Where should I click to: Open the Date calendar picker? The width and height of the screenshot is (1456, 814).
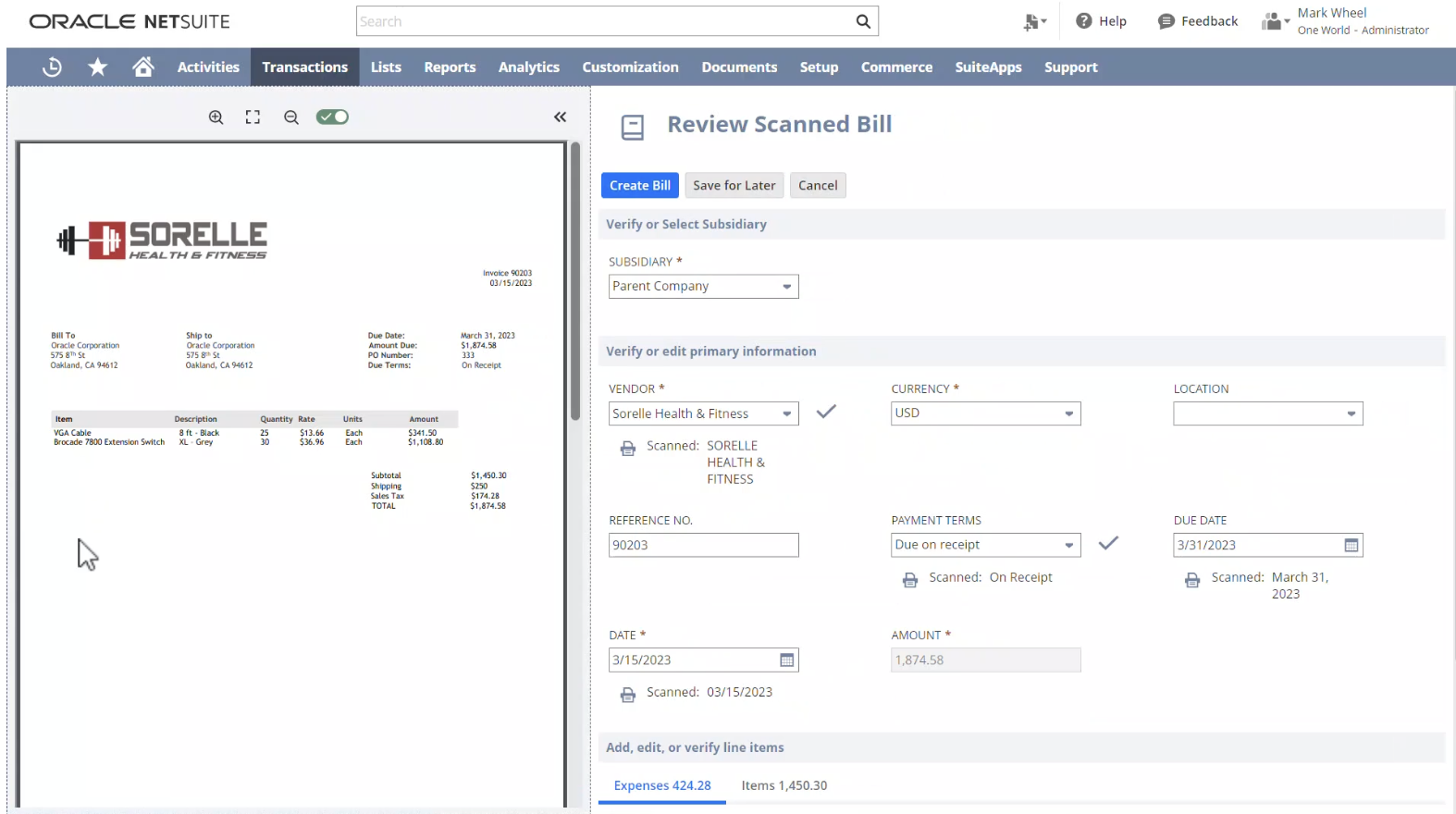pos(787,660)
